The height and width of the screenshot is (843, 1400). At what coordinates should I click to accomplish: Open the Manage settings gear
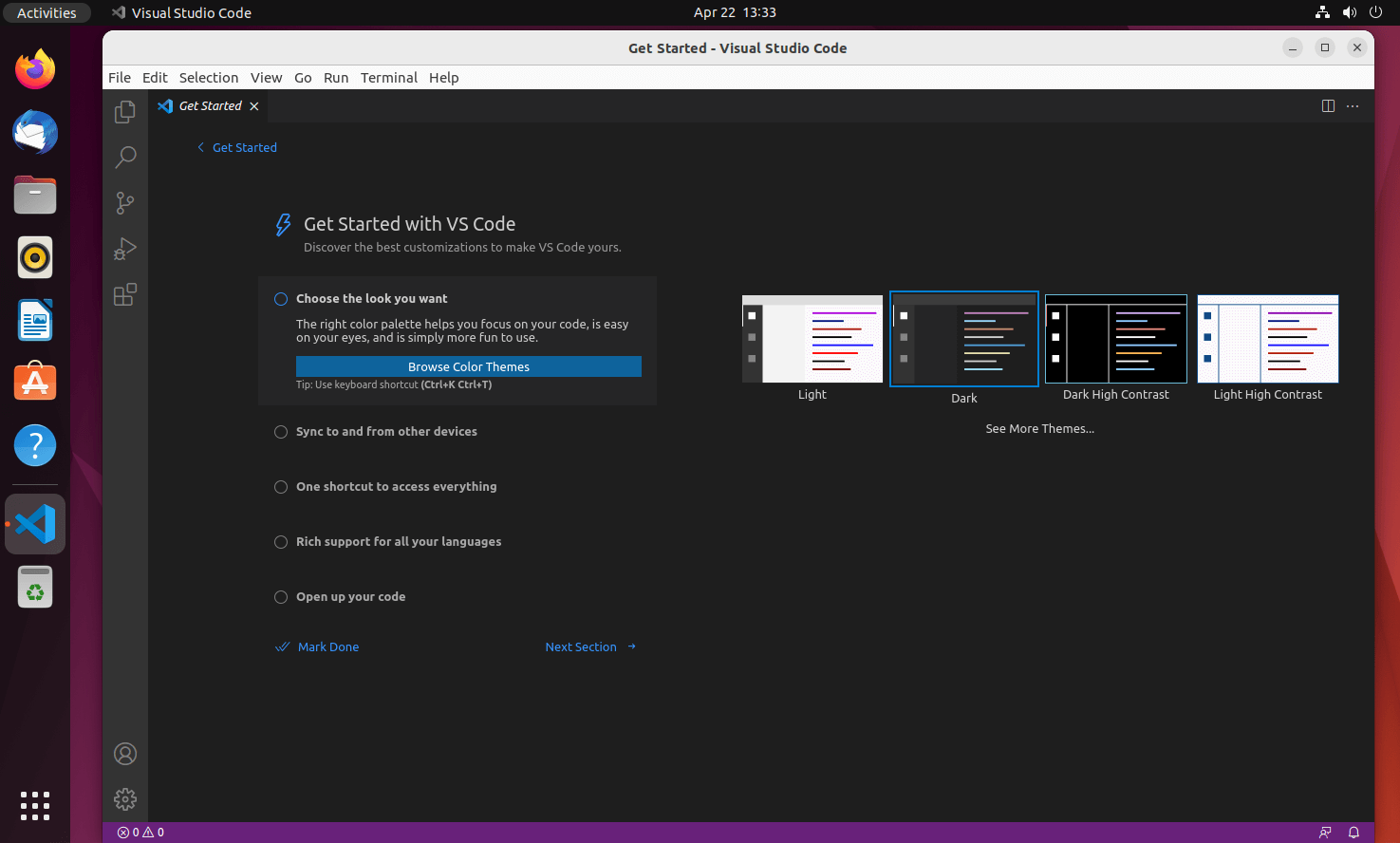(x=124, y=799)
